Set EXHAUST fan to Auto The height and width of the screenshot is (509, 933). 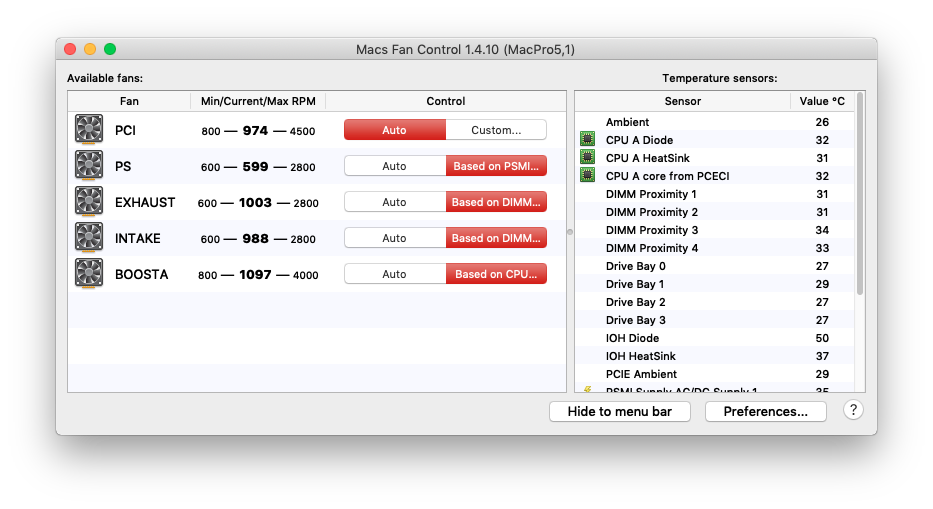coord(395,202)
